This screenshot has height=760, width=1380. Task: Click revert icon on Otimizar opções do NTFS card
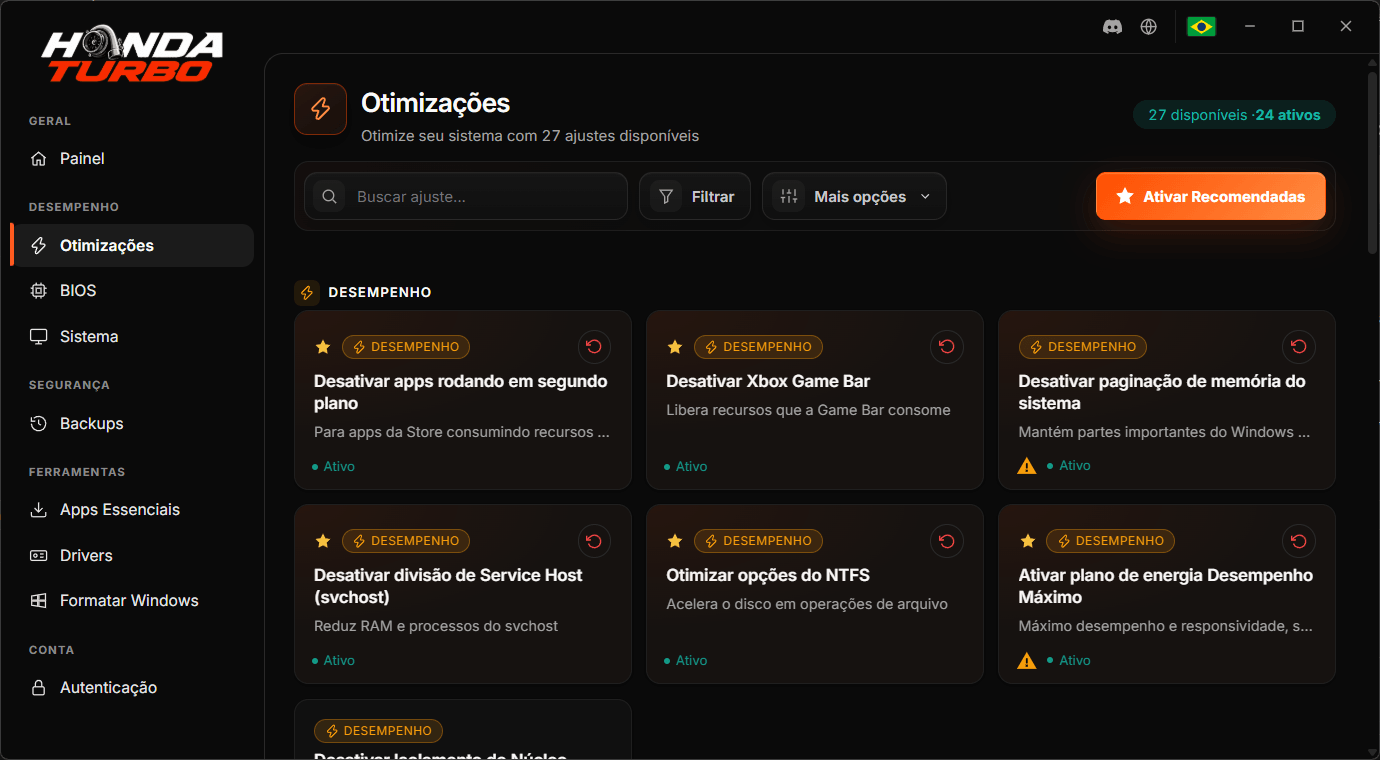(x=946, y=541)
